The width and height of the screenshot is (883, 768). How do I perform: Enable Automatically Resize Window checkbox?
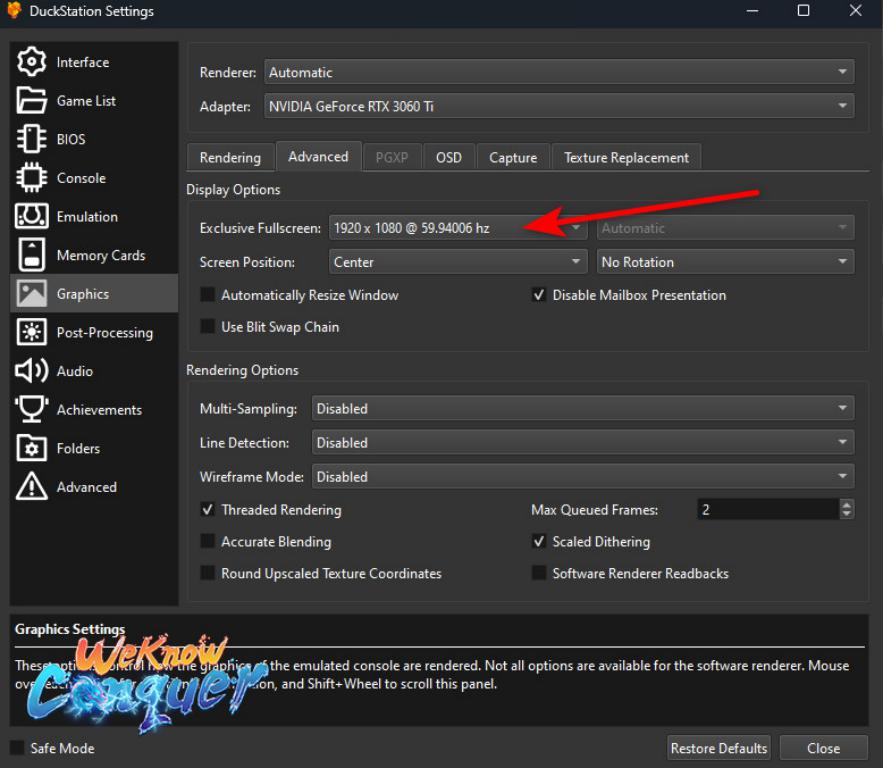point(208,294)
